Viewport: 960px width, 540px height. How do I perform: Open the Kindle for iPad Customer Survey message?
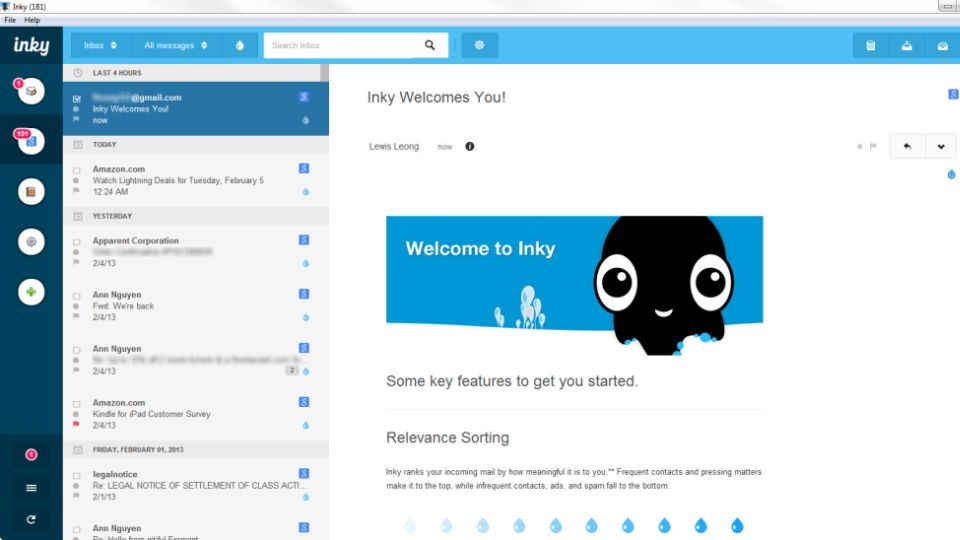(196, 414)
